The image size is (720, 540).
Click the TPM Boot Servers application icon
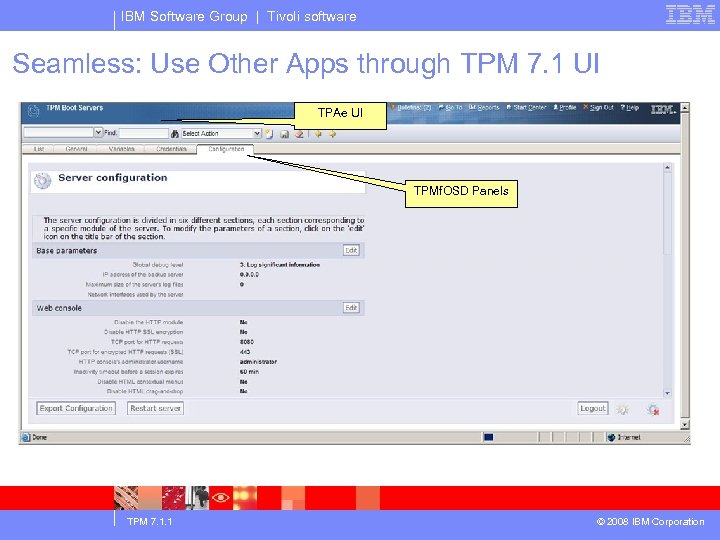tap(34, 111)
